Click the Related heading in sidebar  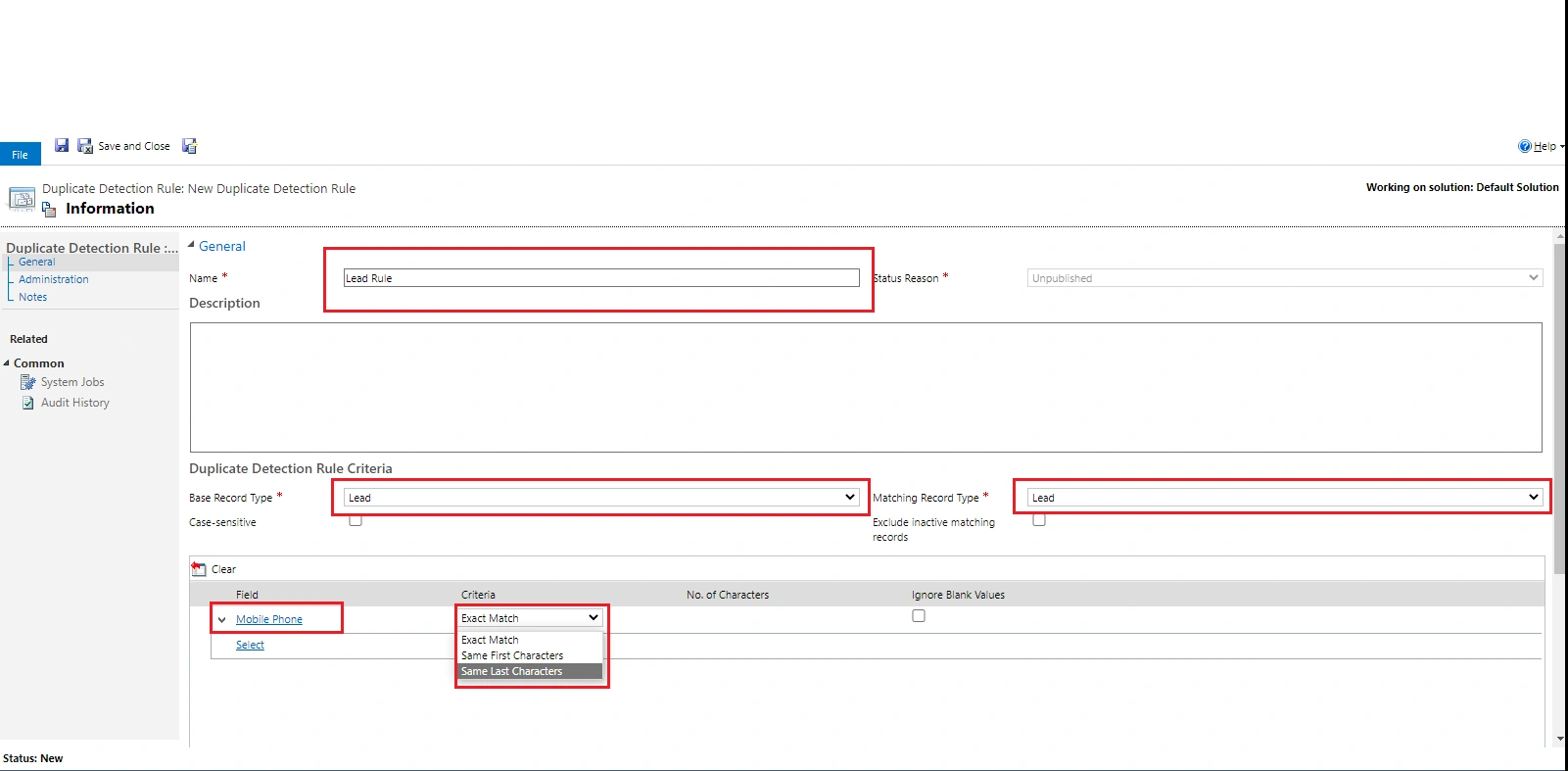click(x=28, y=339)
